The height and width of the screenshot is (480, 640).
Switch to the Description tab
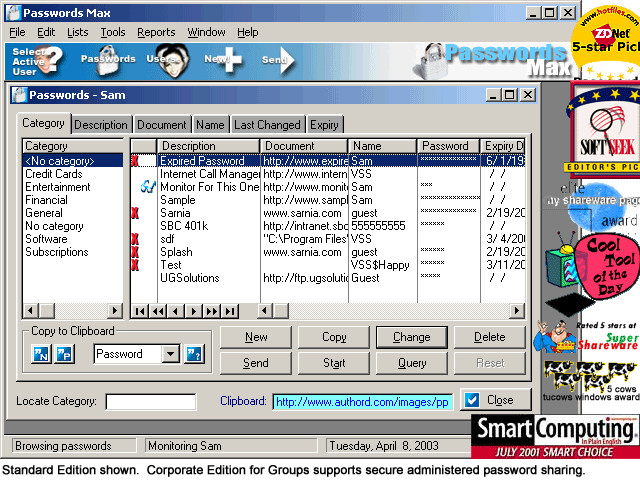pyautogui.click(x=101, y=124)
